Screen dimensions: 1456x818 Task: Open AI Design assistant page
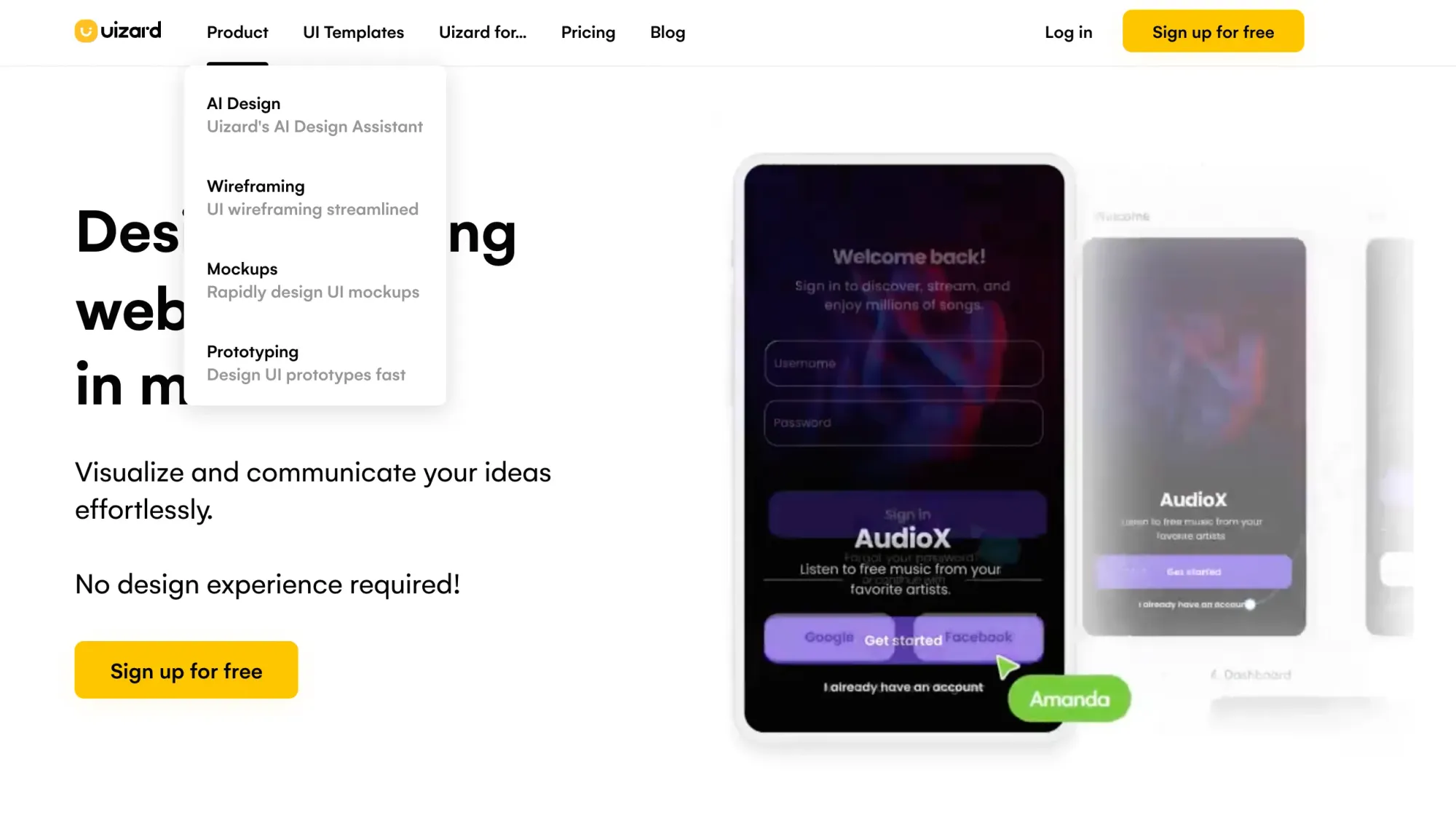[x=243, y=103]
